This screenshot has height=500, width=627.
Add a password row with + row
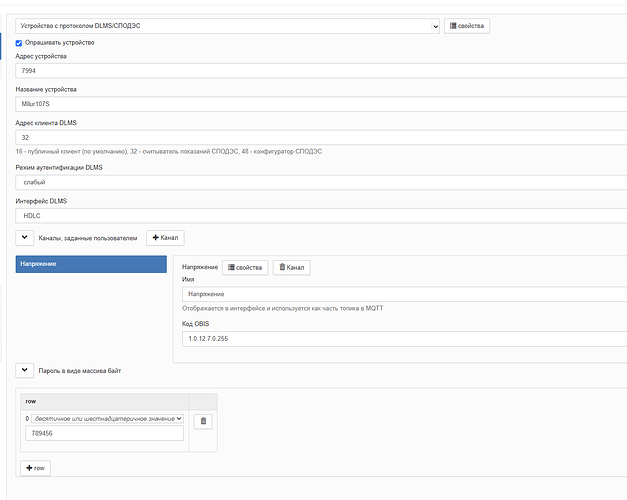[36, 468]
